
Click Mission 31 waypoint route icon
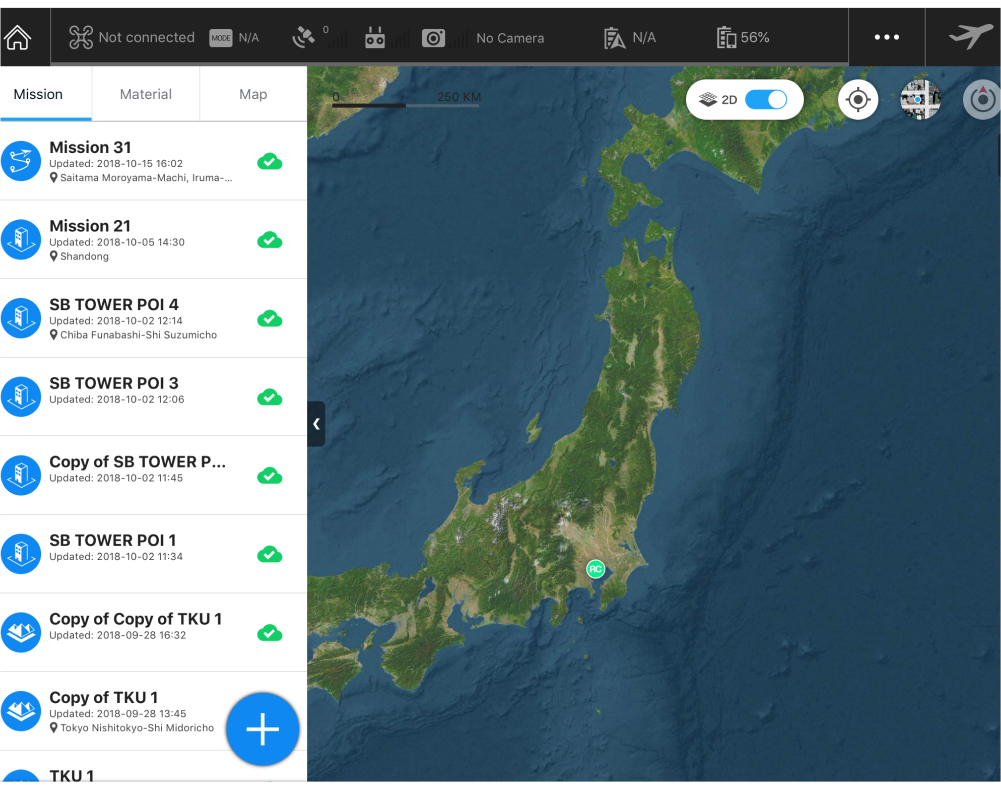point(21,161)
